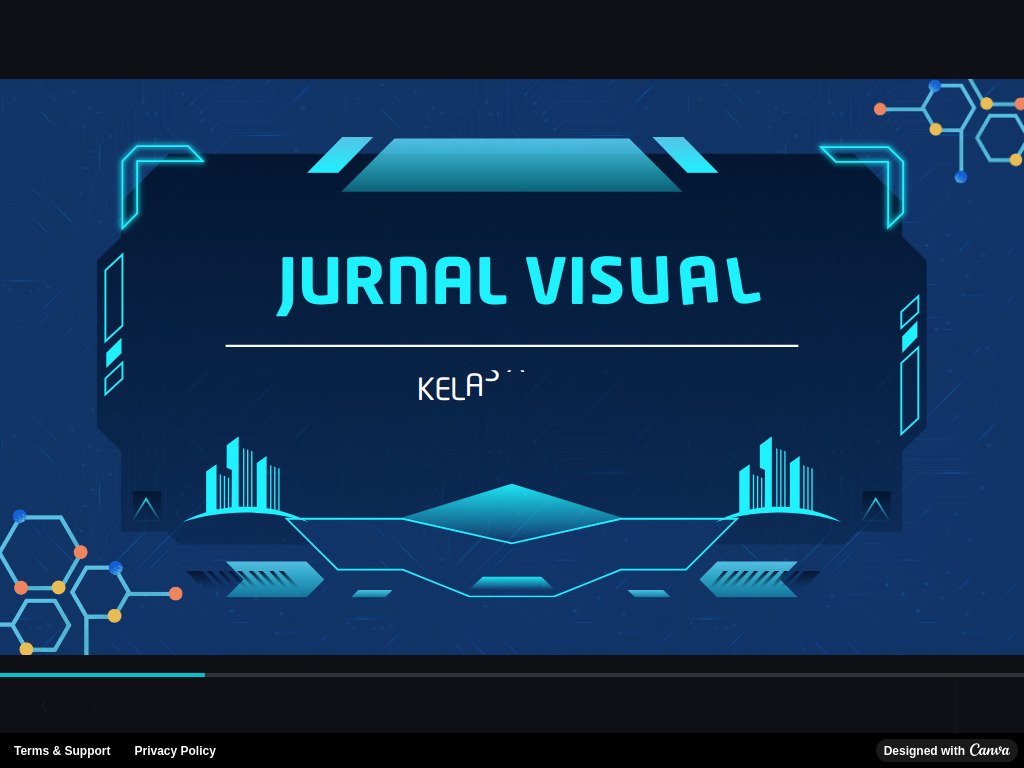Click the slide to advance the presentation

coord(512,370)
